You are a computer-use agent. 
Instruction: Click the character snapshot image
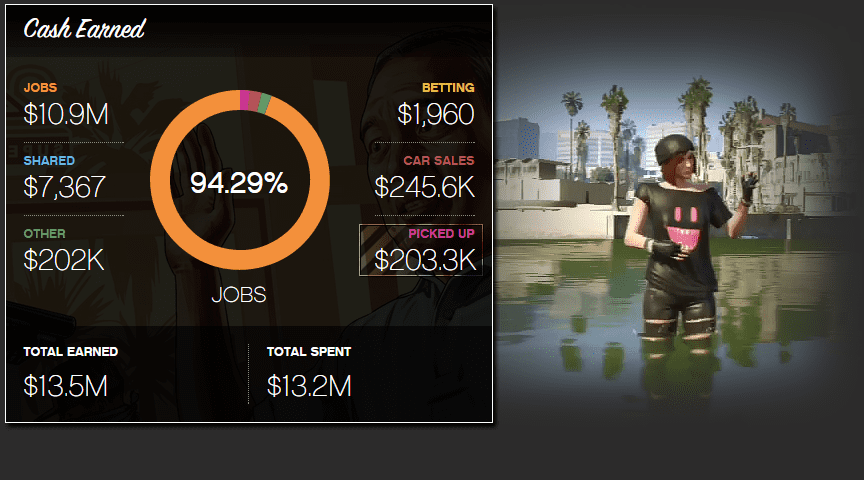(x=677, y=242)
